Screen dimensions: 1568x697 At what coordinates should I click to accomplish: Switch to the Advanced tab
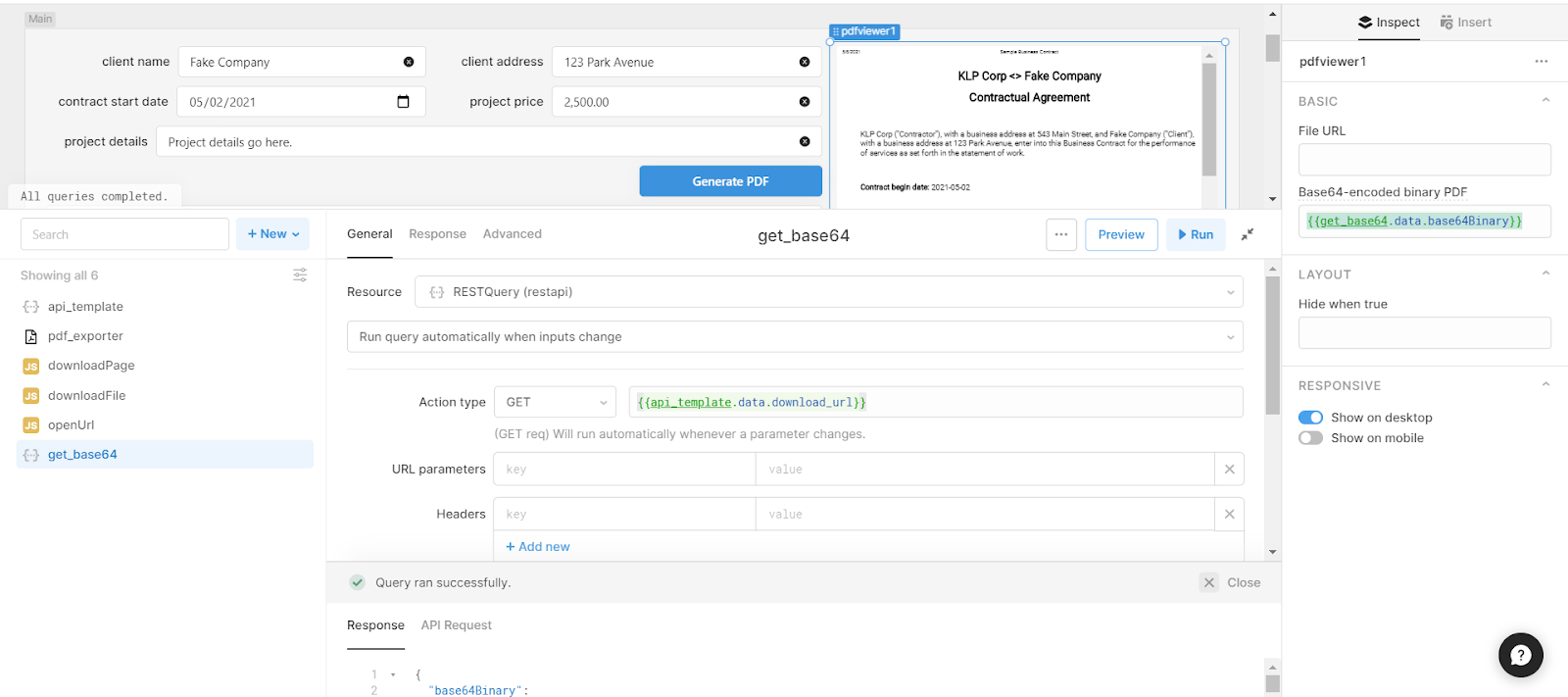[512, 234]
